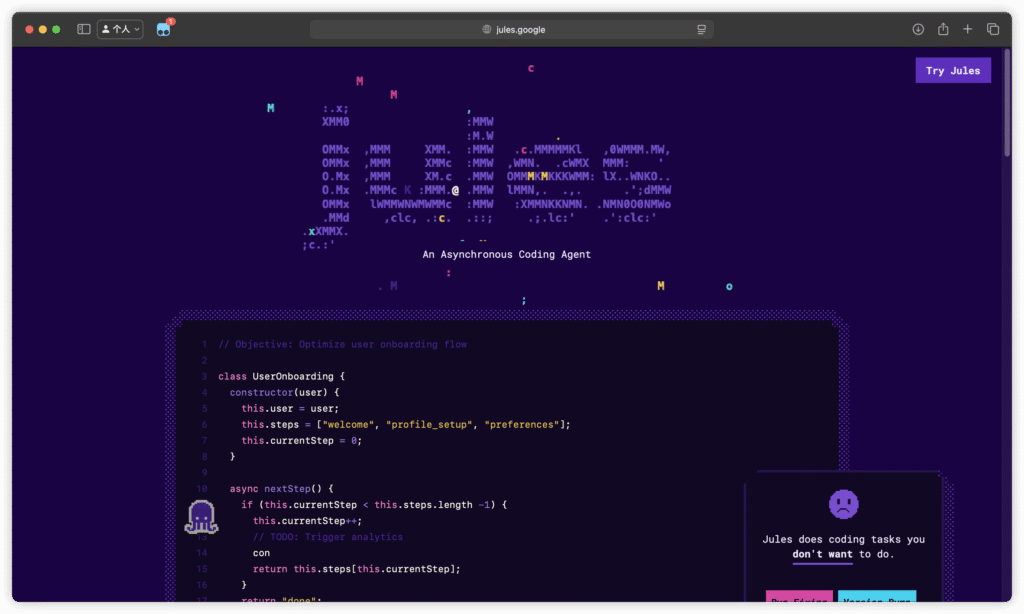The width and height of the screenshot is (1024, 614).
Task: Open the 个人 profile dropdown
Action: tap(120, 29)
